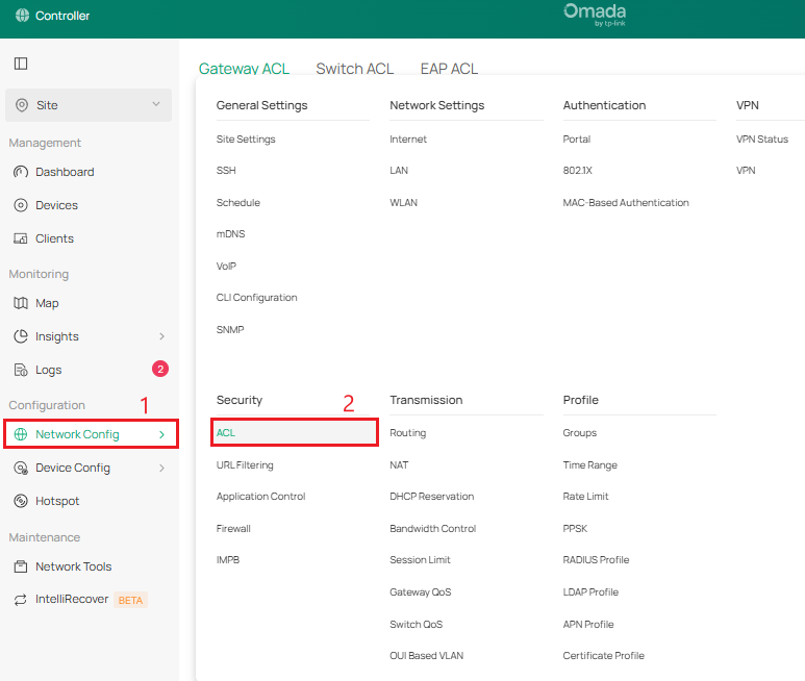Open DHCP Reservation

click(432, 497)
